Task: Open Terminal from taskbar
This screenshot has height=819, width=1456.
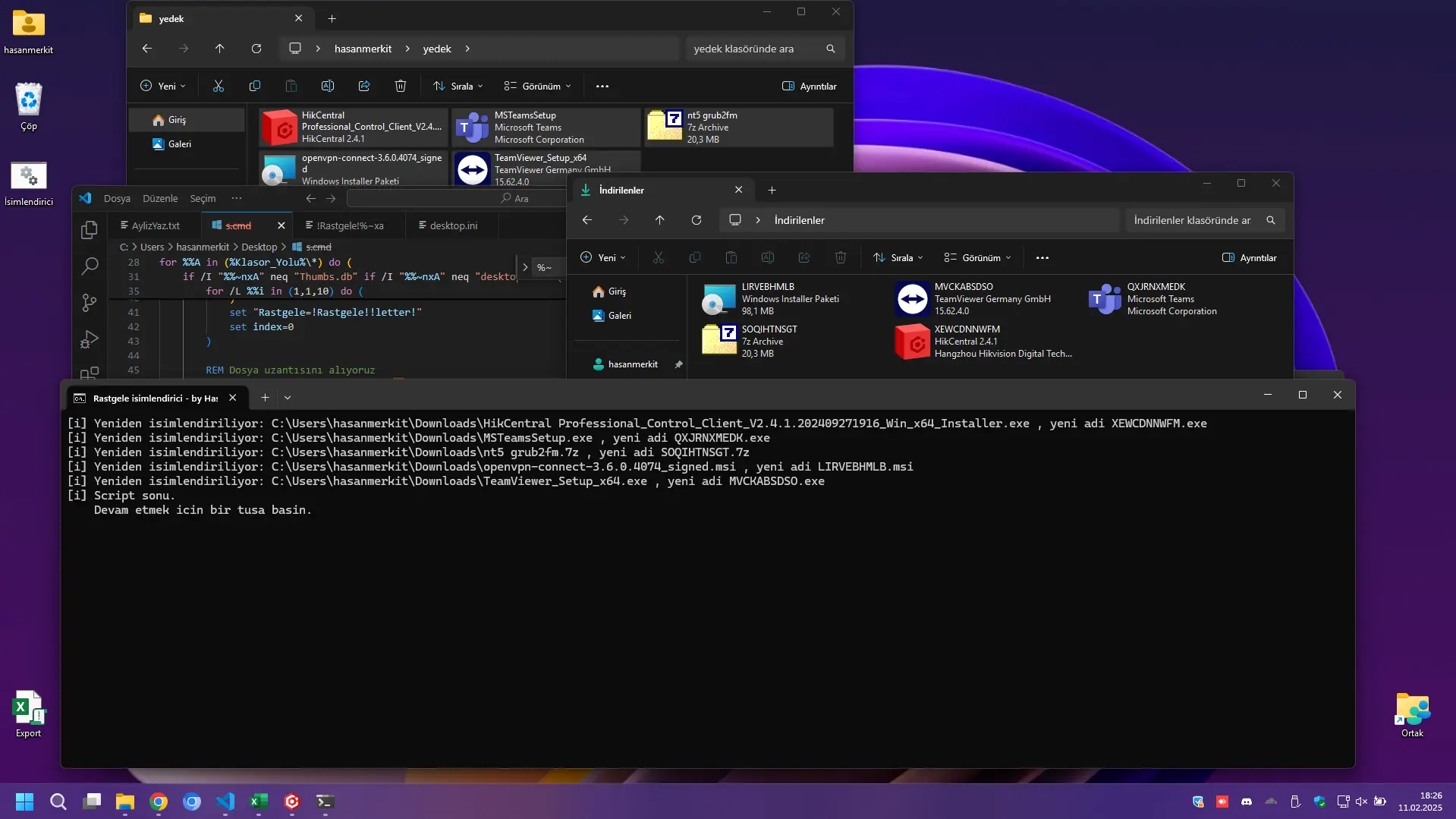Action: point(325,802)
